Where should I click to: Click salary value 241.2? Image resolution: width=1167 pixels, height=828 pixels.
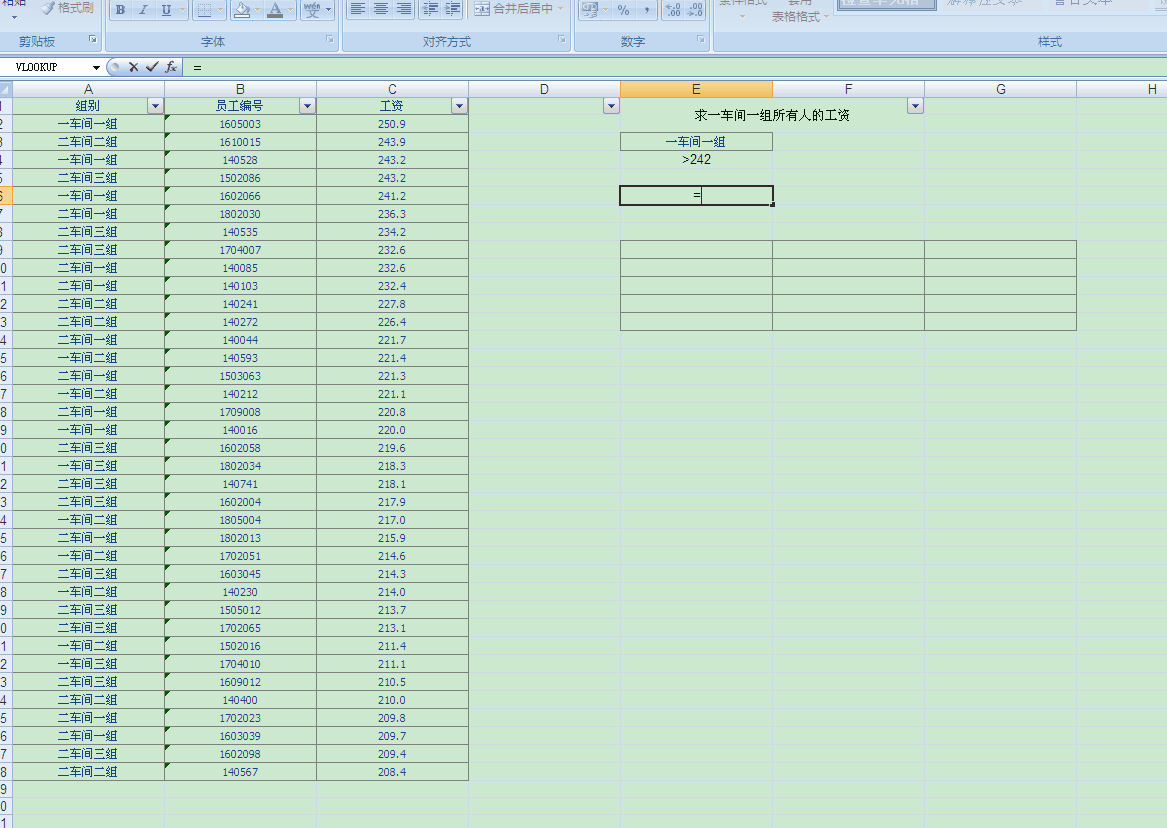point(392,196)
